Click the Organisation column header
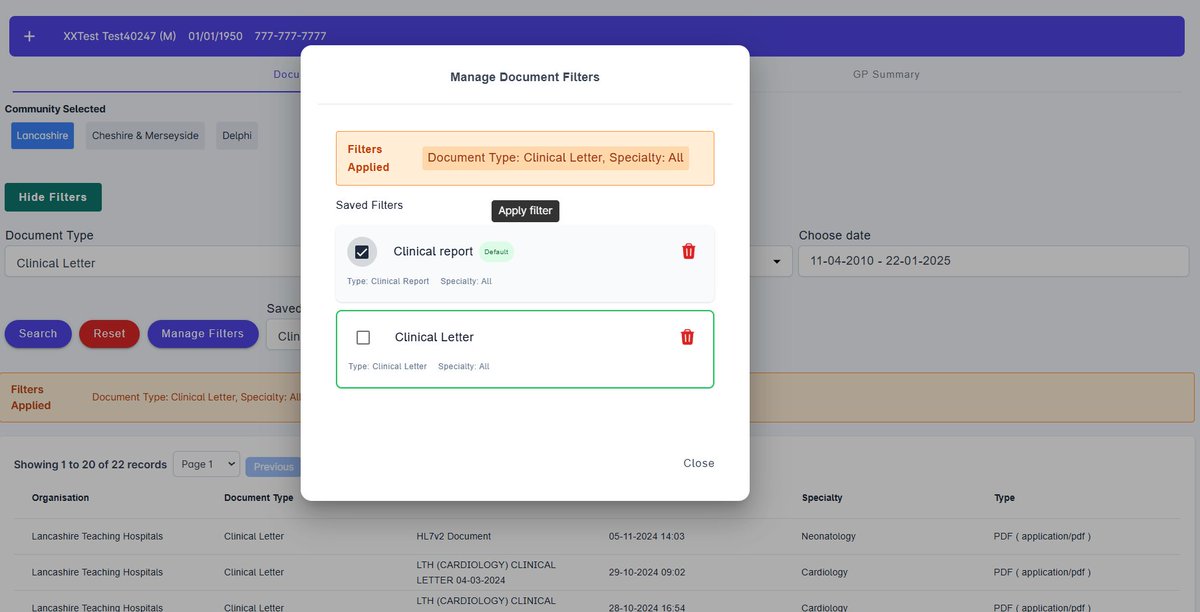This screenshot has height=612, width=1200. pyautogui.click(x=60, y=498)
